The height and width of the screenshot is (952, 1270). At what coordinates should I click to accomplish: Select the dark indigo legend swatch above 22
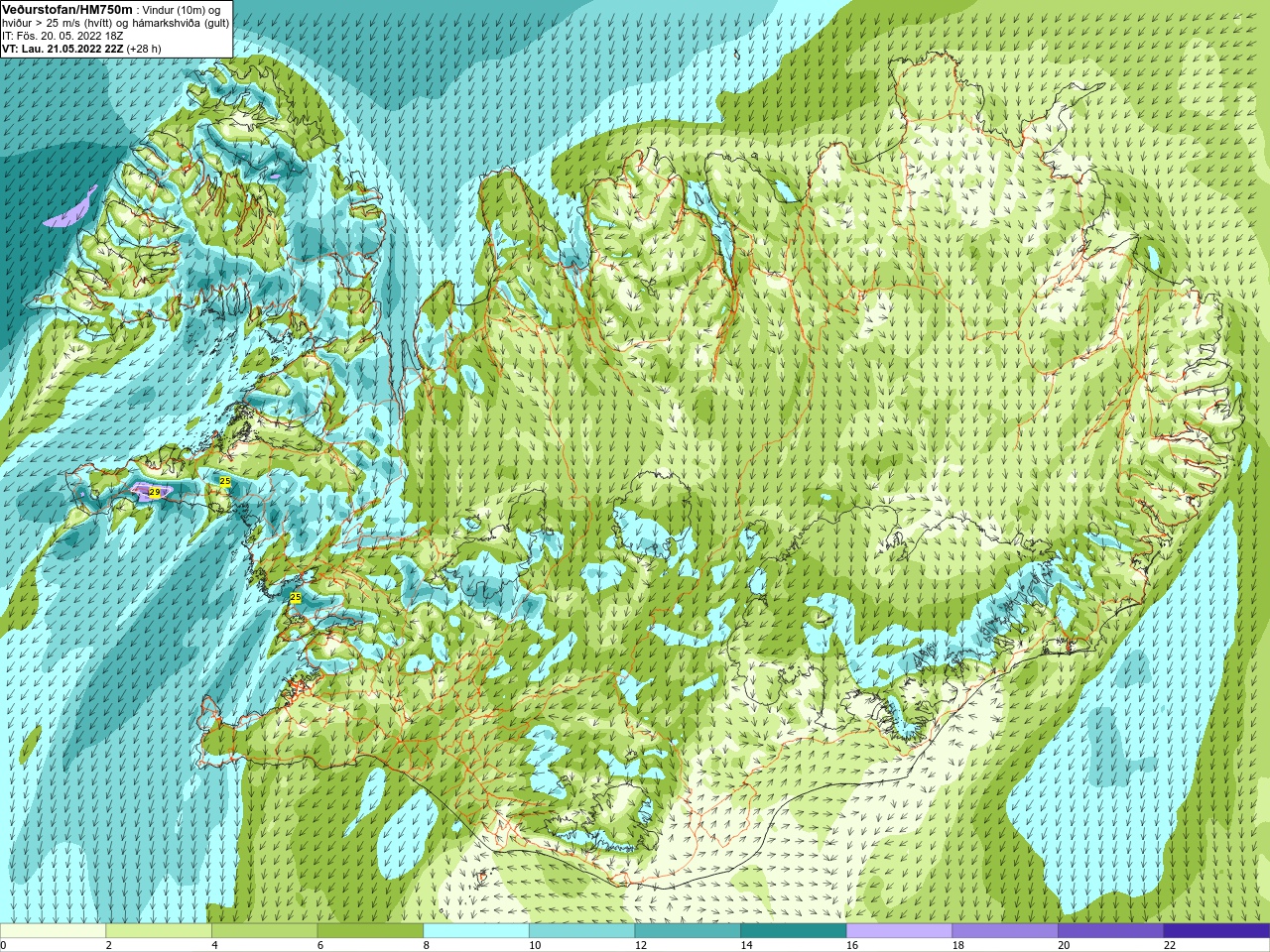(1216, 931)
